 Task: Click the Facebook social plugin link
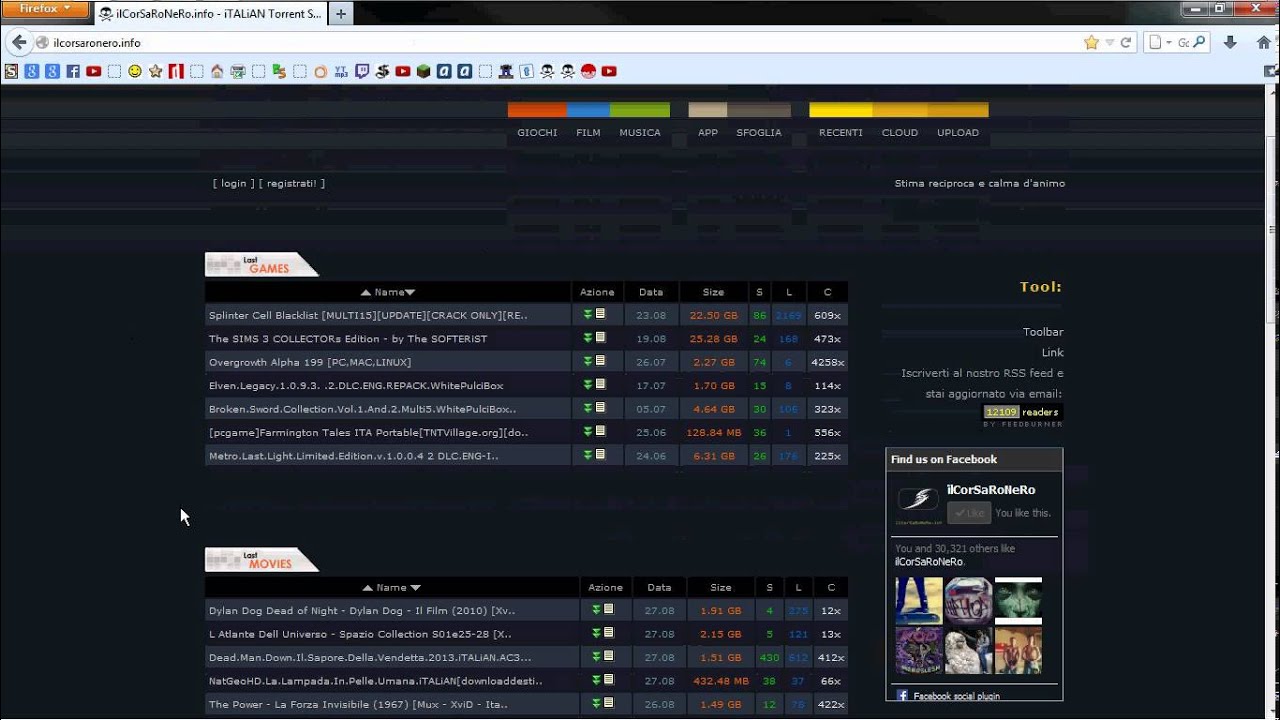[x=956, y=696]
